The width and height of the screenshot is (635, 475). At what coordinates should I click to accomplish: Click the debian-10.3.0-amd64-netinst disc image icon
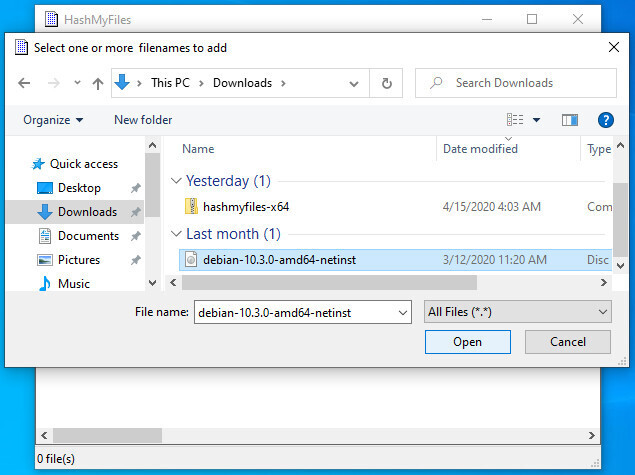pyautogui.click(x=191, y=260)
